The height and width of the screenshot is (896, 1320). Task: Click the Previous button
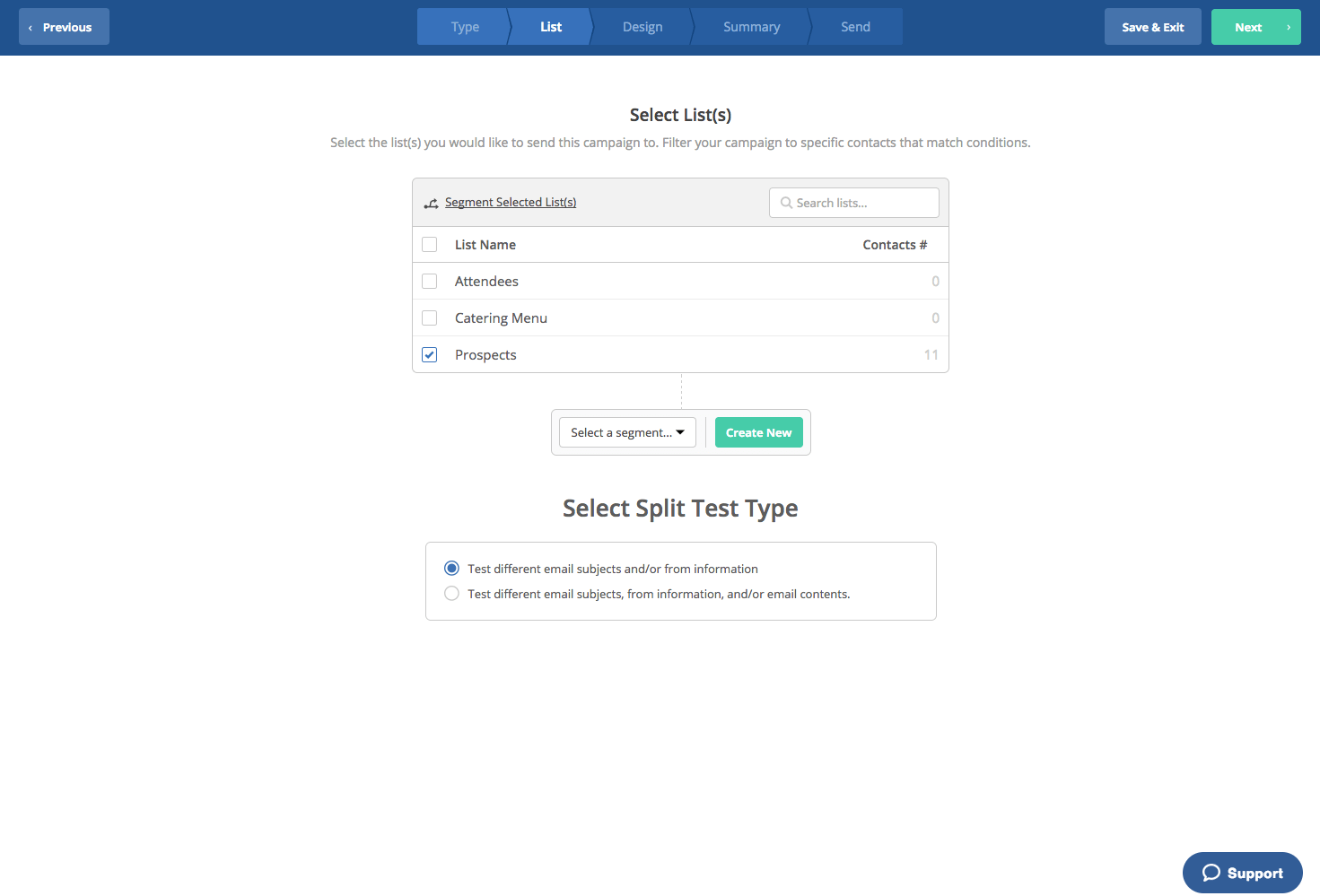pyautogui.click(x=64, y=27)
